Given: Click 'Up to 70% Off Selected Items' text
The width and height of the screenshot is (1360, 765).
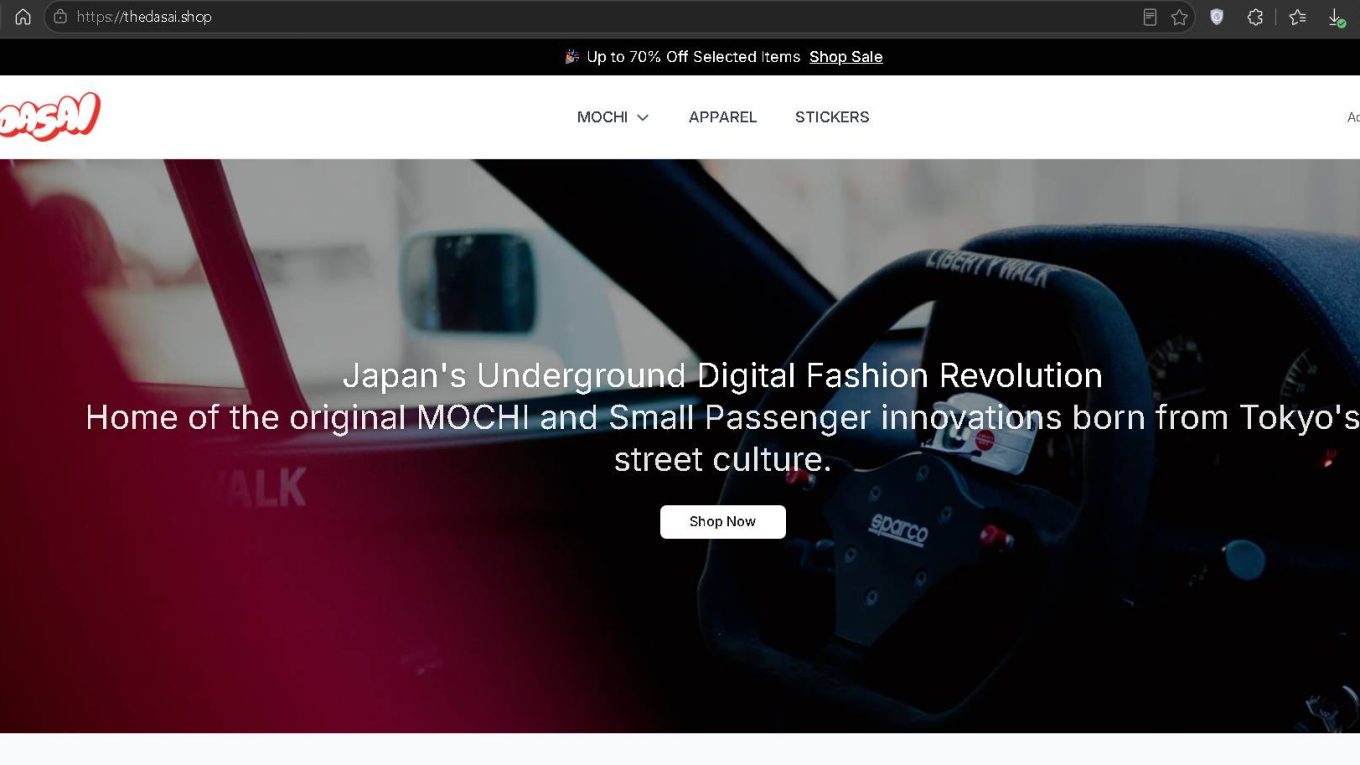Looking at the screenshot, I should 693,57.
